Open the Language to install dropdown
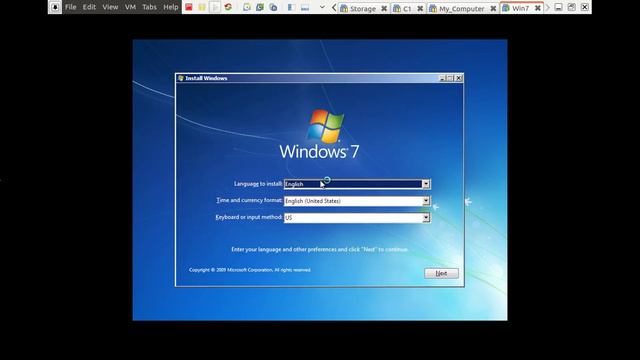 coord(357,184)
